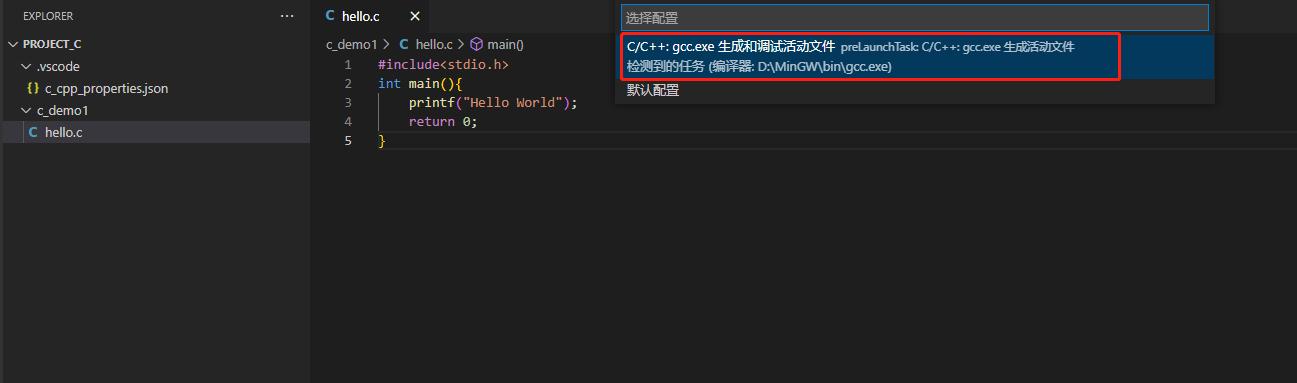This screenshot has width=1297, height=383.
Task: Click line number 1 in the gutter
Action: (x=348, y=64)
